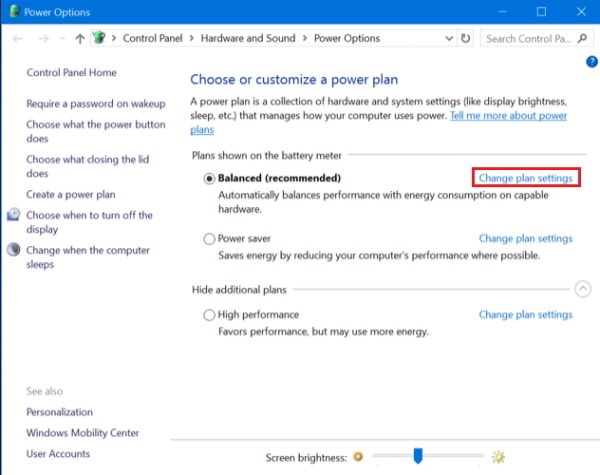The image size is (600, 475).
Task: Click the bright sun brightness icon
Action: point(498,457)
